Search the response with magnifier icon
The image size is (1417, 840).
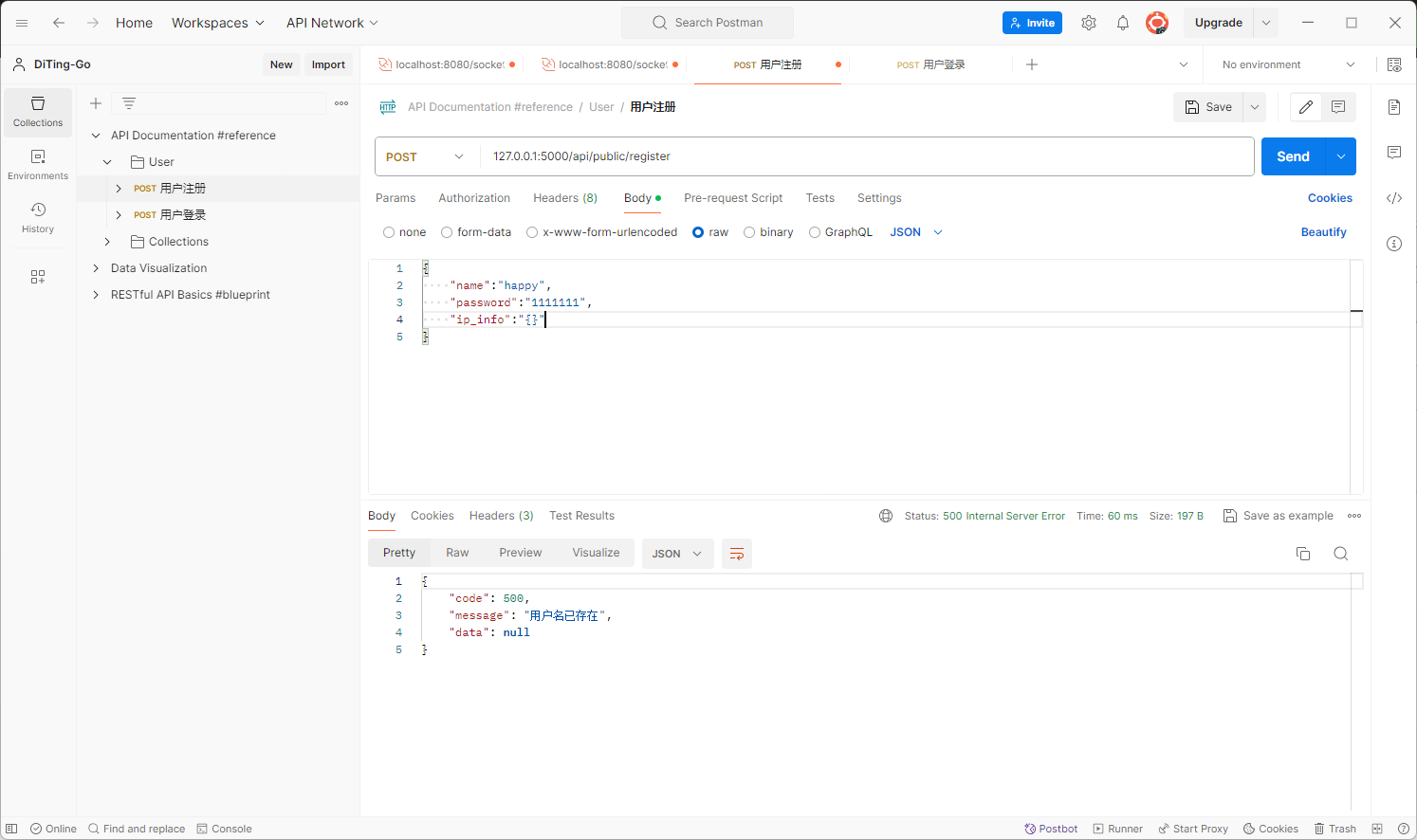tap(1341, 554)
